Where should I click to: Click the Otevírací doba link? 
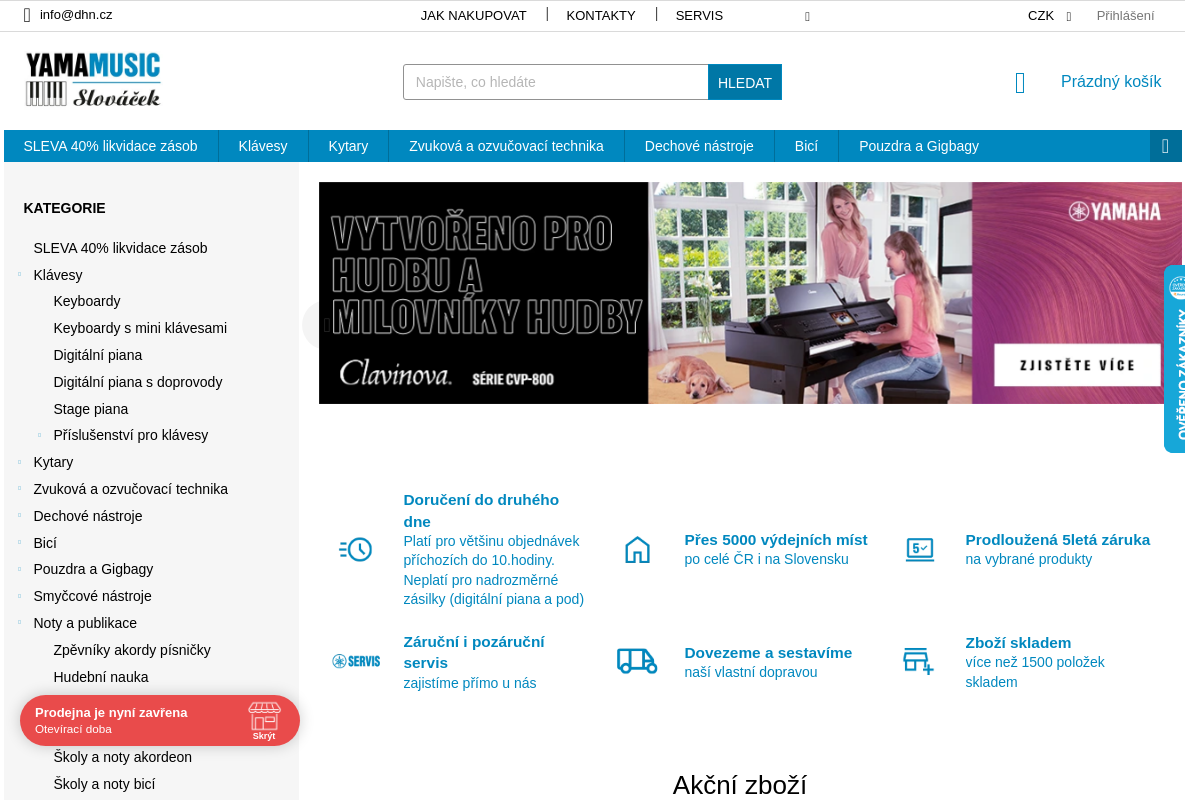[73, 729]
